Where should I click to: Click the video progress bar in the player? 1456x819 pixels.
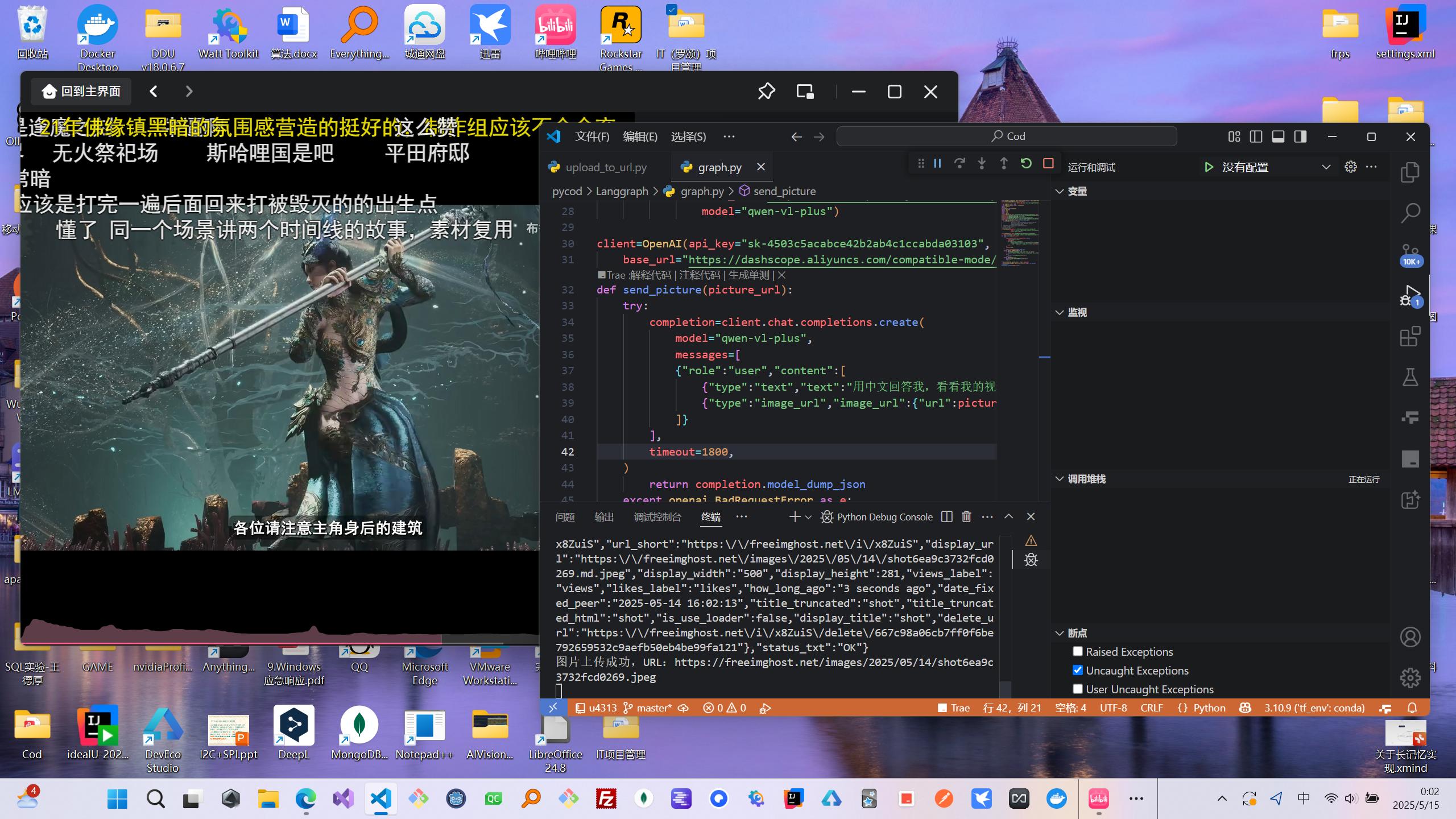pyautogui.click(x=280, y=643)
